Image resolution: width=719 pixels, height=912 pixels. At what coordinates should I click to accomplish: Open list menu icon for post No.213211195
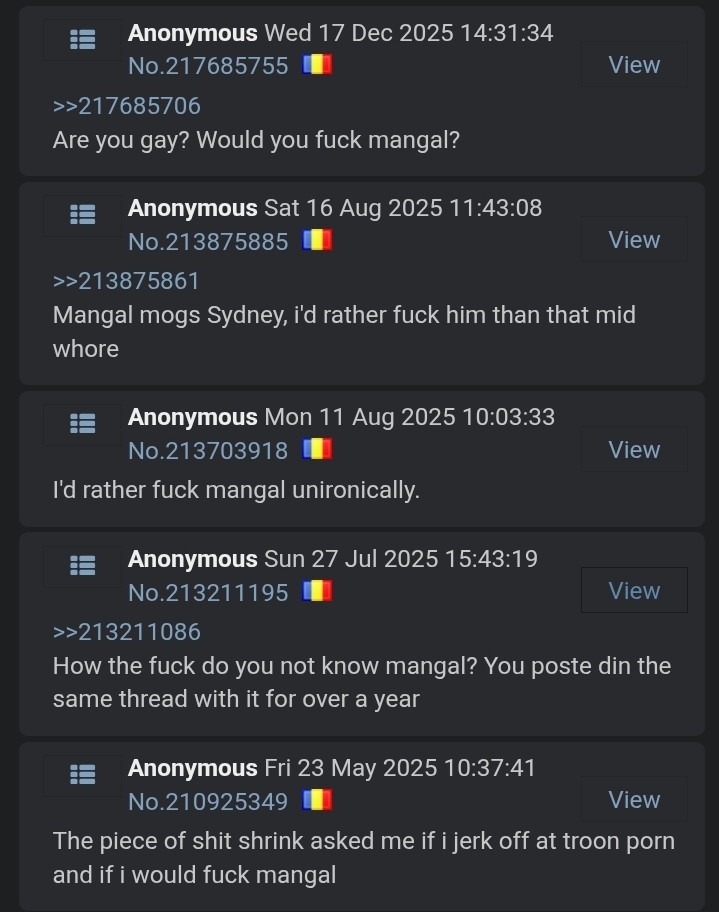(83, 566)
